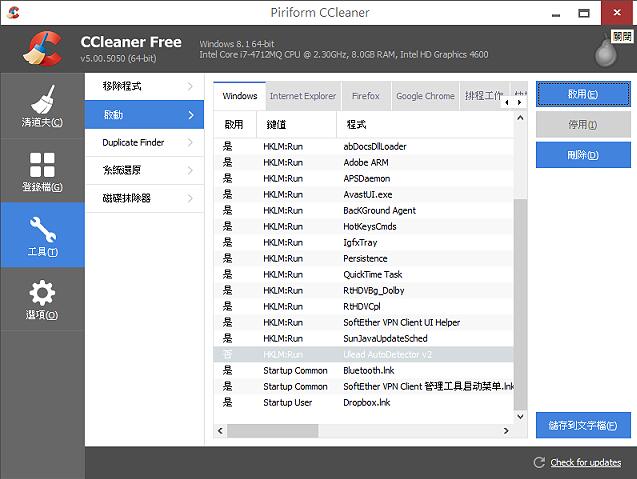Click the refresh icon beside Check for updates

pyautogui.click(x=539, y=462)
